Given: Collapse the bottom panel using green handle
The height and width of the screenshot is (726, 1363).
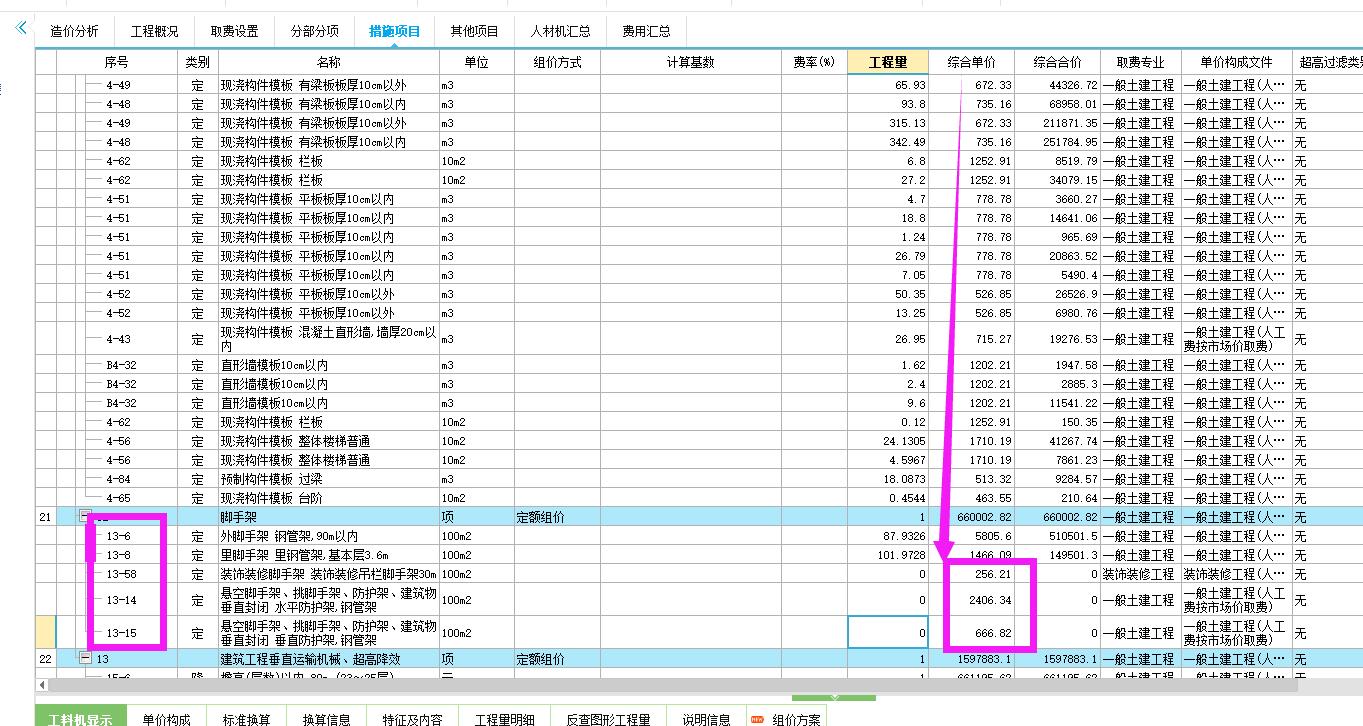Looking at the screenshot, I should pyautogui.click(x=834, y=698).
